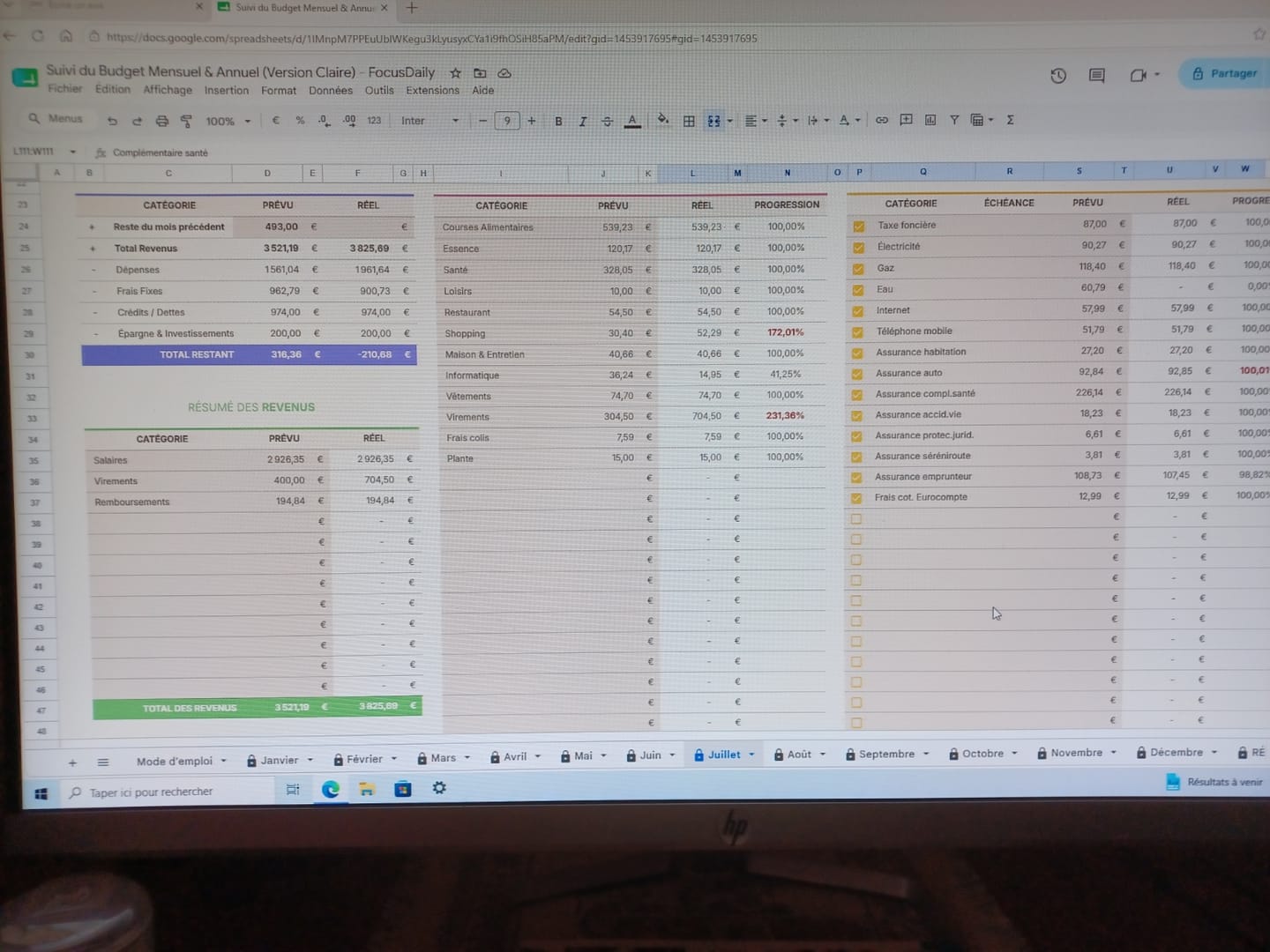Open the Insertion menu
This screenshot has height=952, width=1270.
[x=226, y=90]
